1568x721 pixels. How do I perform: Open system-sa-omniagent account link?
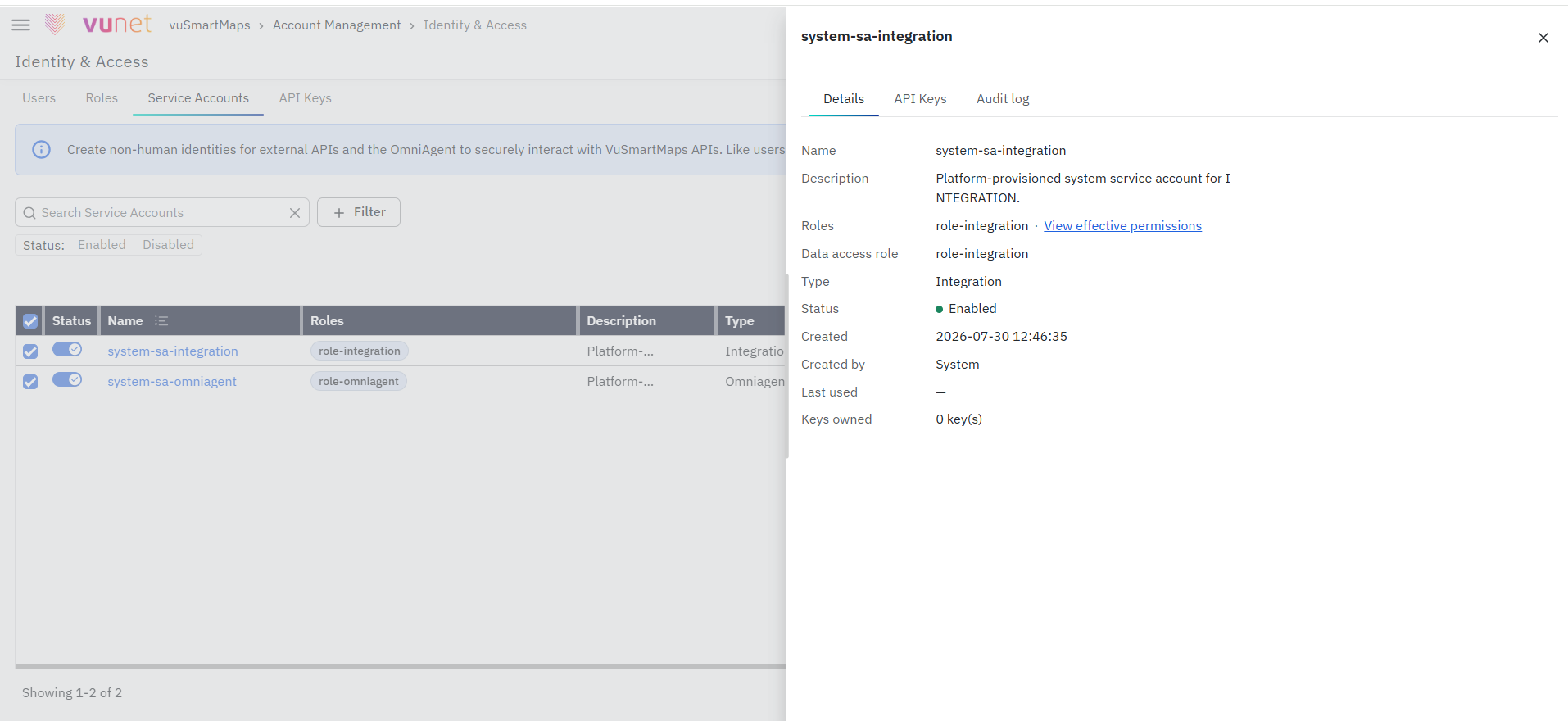pos(172,382)
